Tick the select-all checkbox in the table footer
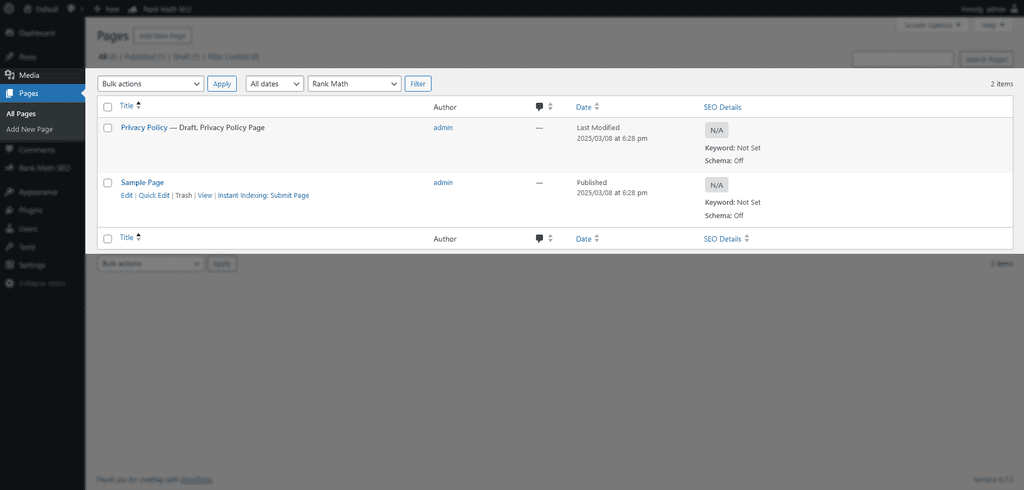 [108, 239]
